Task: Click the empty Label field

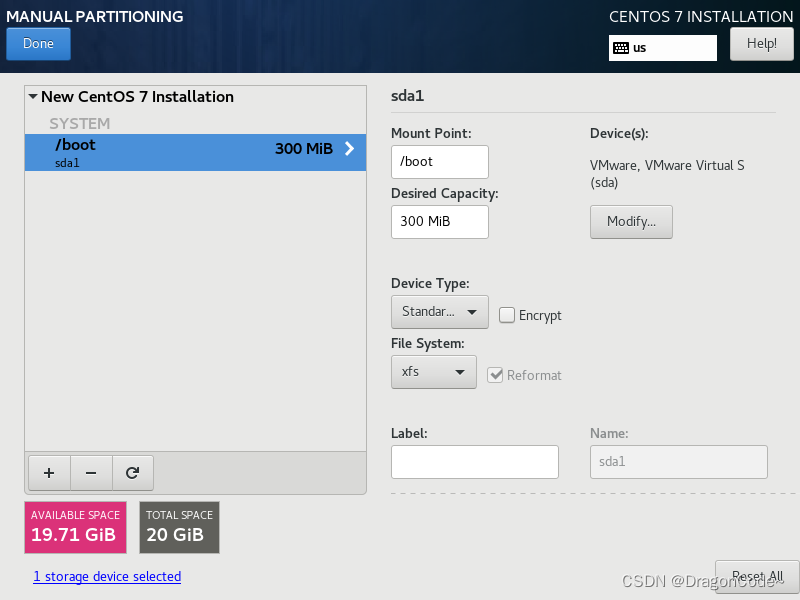Action: coord(474,461)
